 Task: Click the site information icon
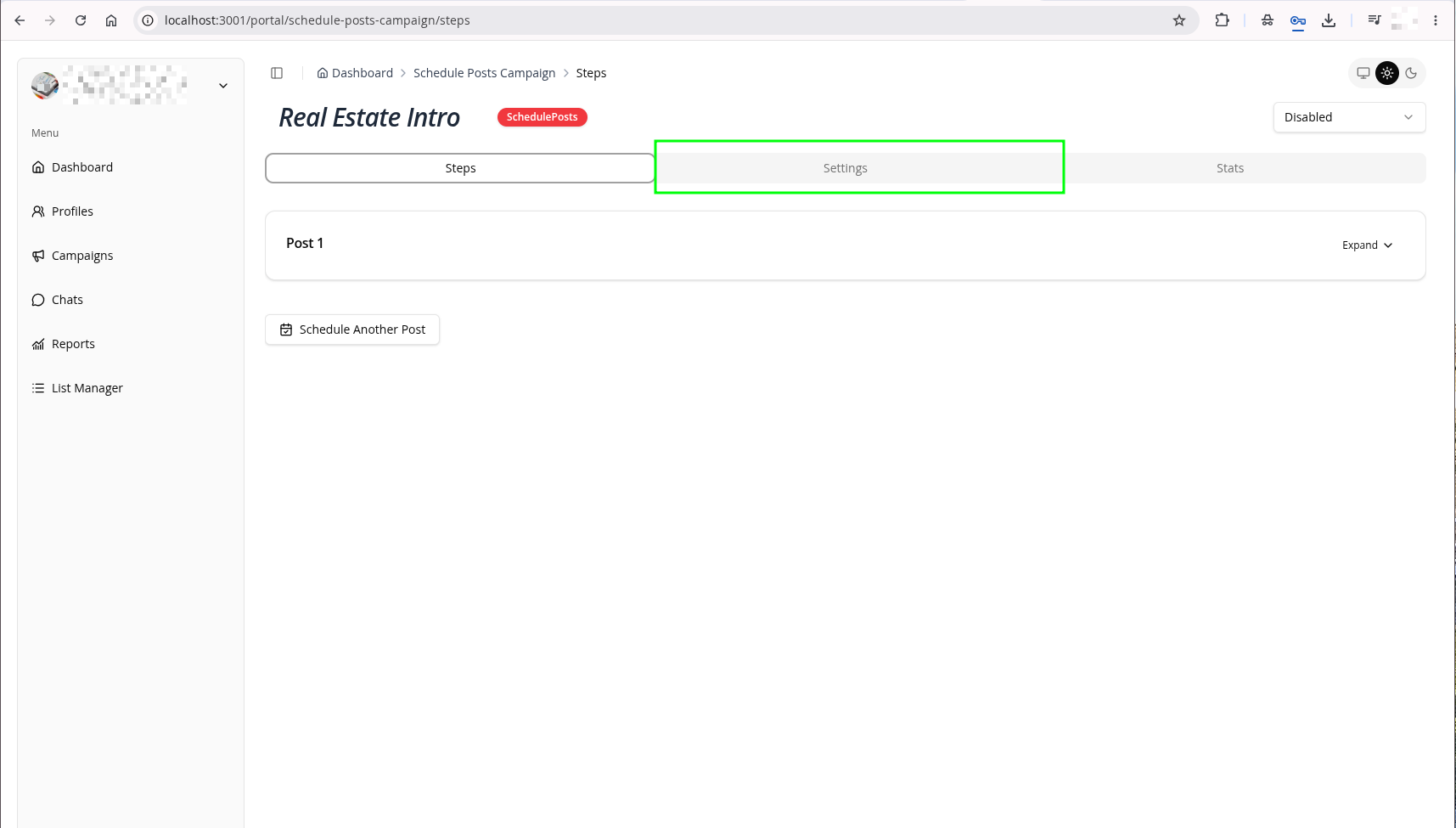coord(148,20)
